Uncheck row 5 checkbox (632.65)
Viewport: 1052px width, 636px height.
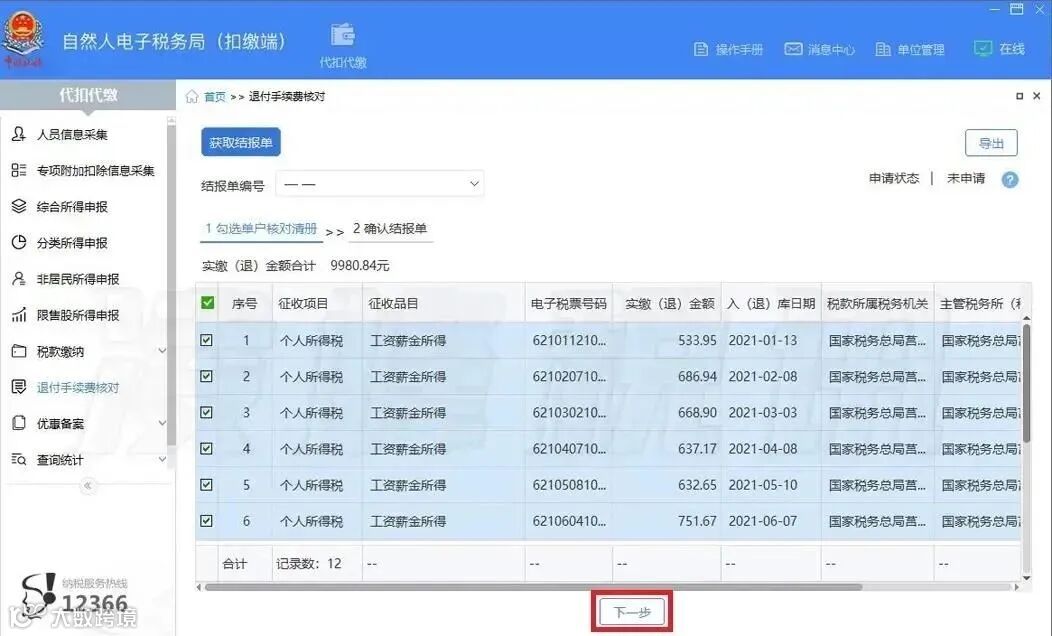[x=207, y=484]
